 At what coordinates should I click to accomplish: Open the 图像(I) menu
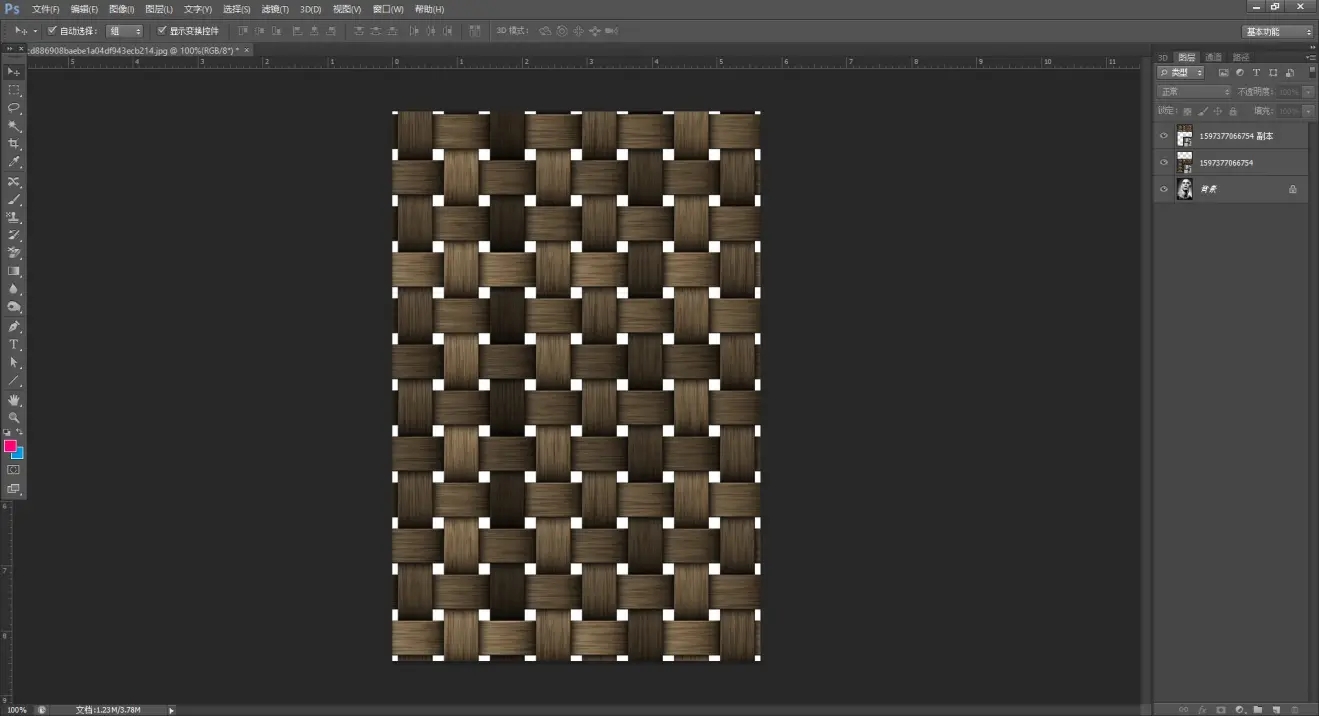pos(122,9)
